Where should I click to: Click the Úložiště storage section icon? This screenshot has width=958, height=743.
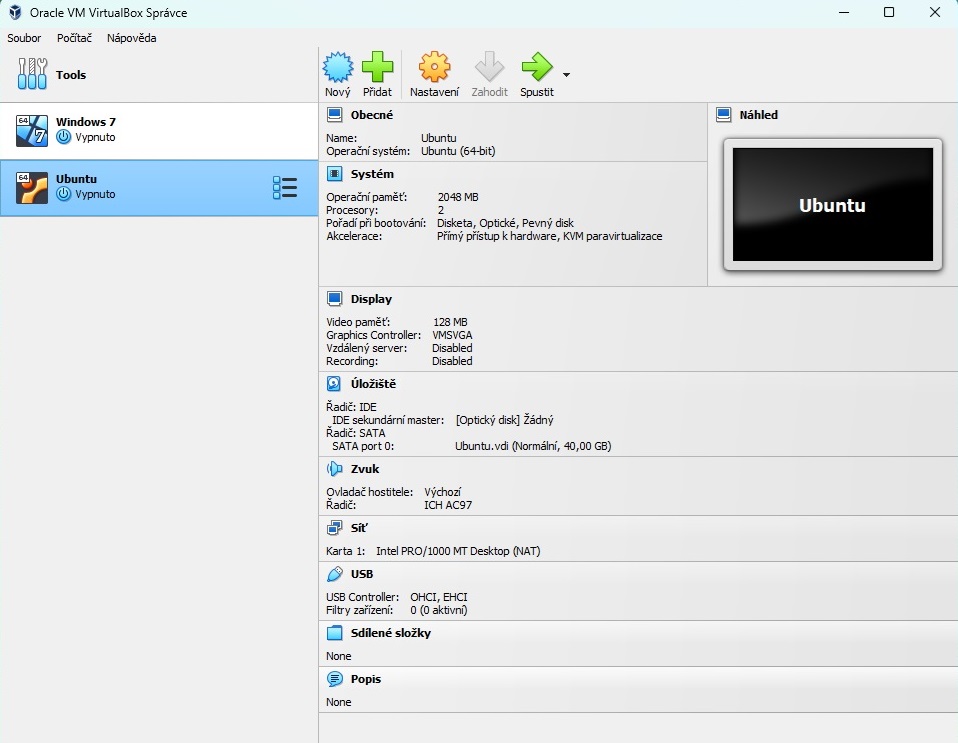tap(334, 384)
